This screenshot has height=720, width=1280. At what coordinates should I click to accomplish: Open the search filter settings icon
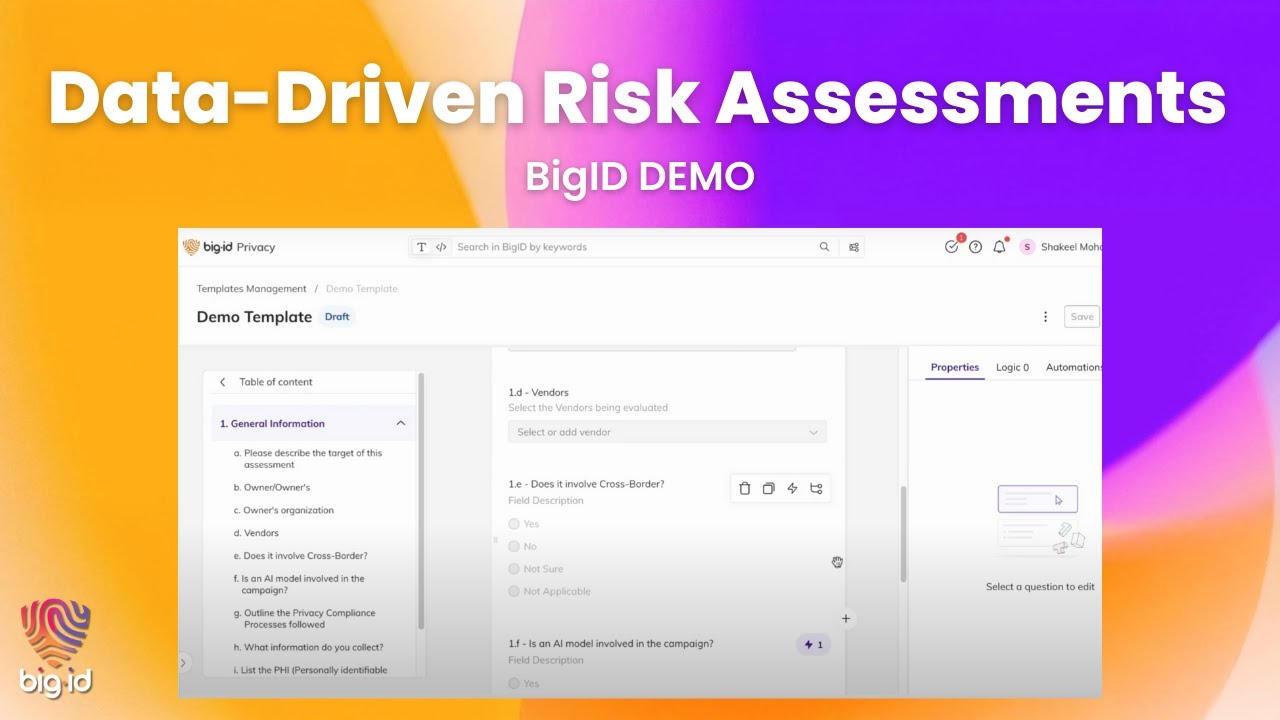tap(854, 247)
